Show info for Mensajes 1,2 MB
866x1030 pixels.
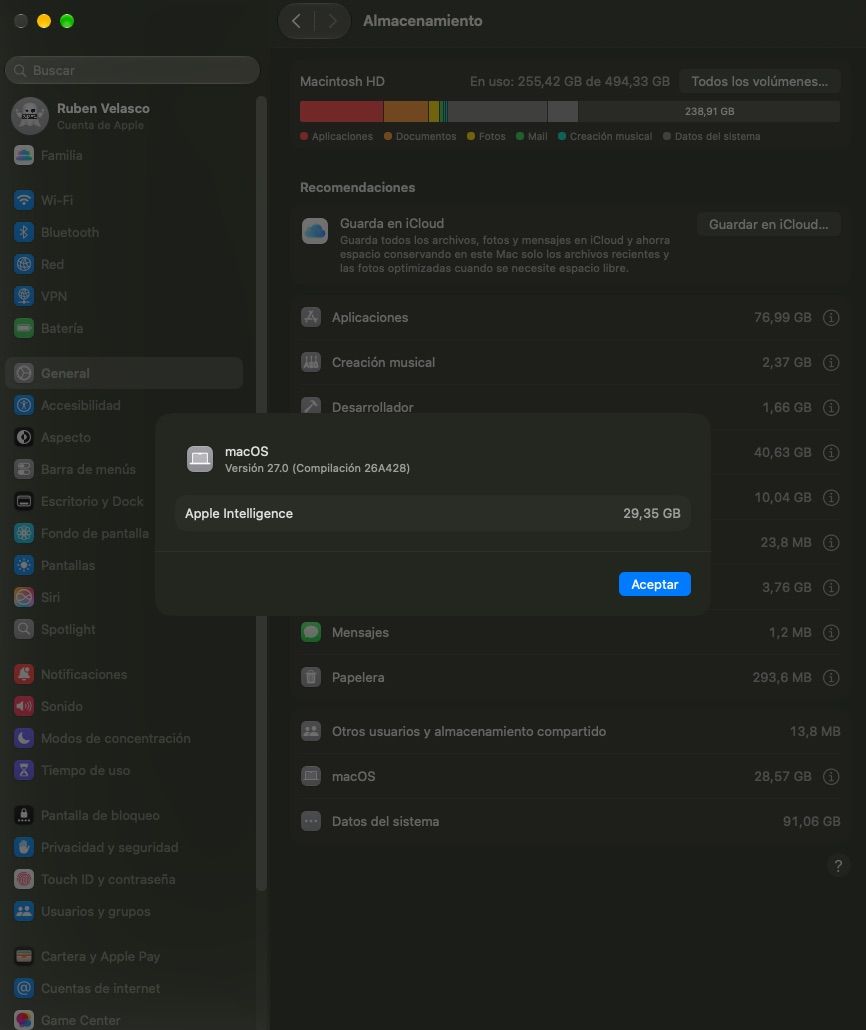(831, 633)
